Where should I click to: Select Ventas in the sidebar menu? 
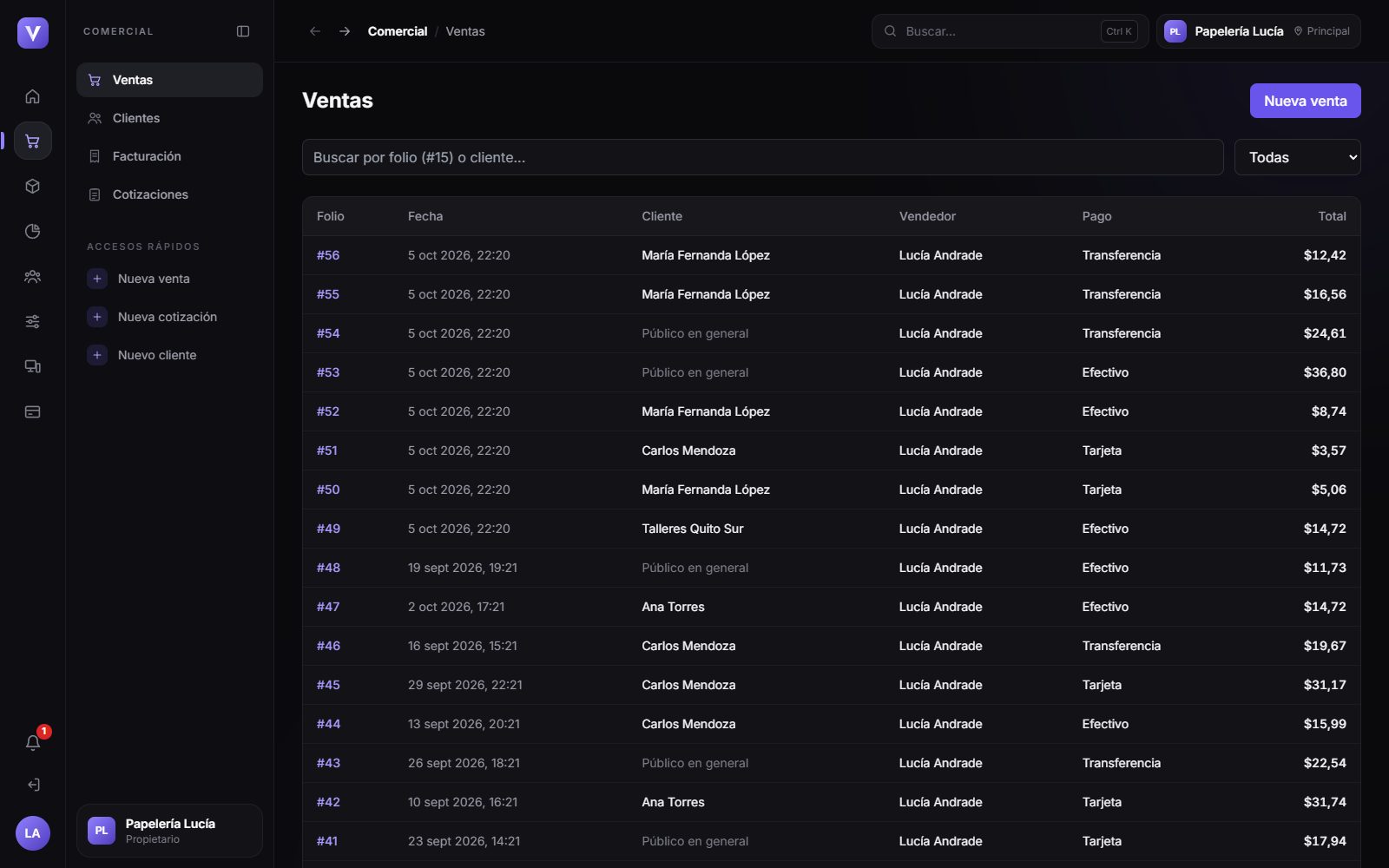coord(169,80)
